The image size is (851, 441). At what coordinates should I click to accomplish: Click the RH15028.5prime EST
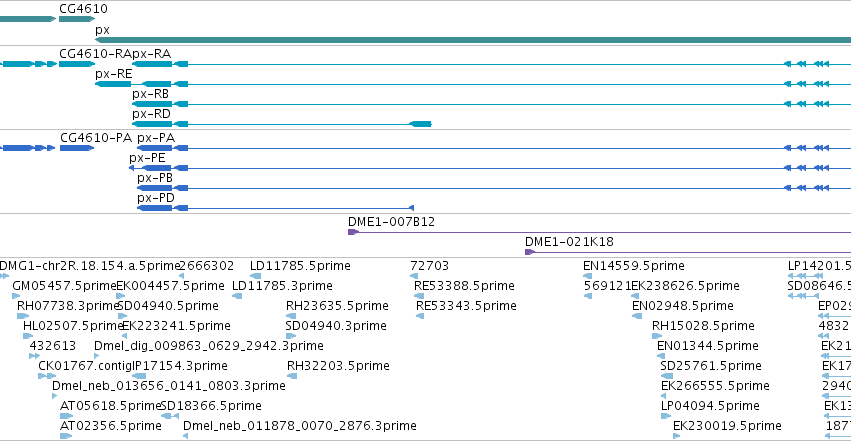(657, 336)
